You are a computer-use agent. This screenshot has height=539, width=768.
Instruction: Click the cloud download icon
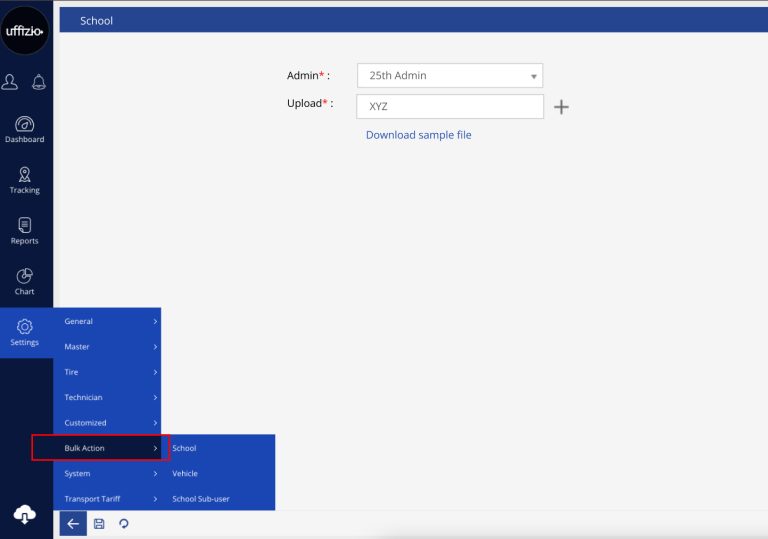click(25, 513)
